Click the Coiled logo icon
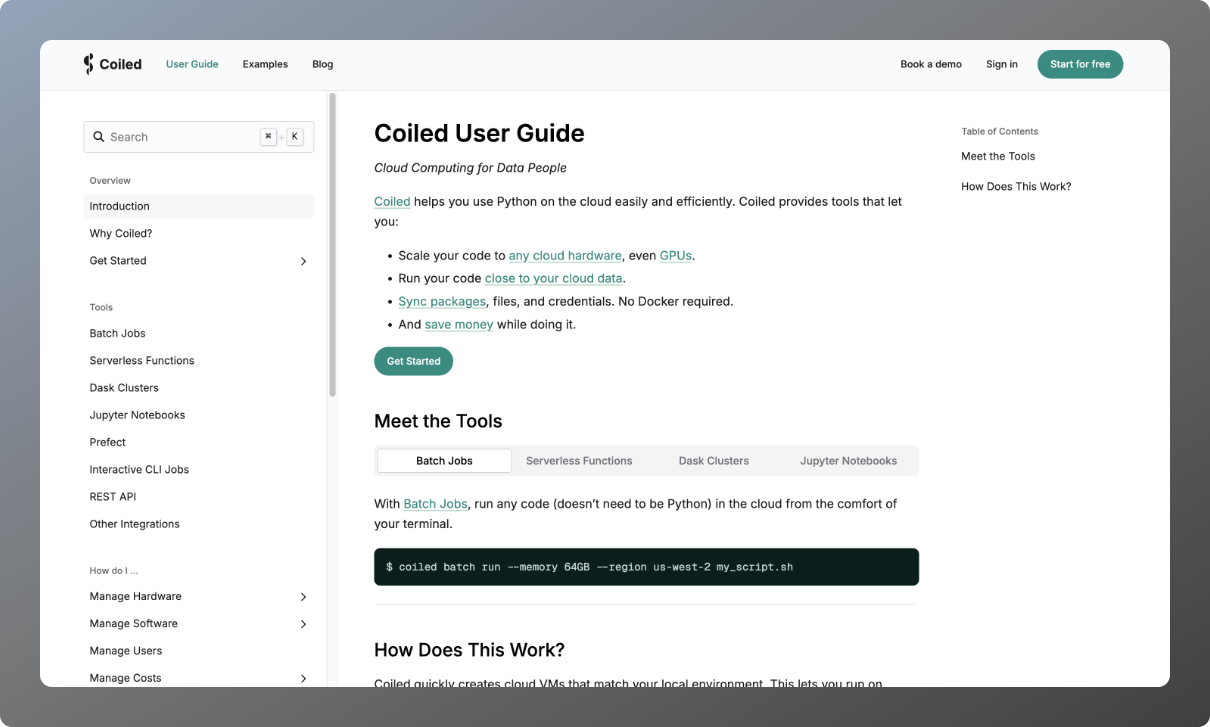This screenshot has height=727, width=1210. pyautogui.click(x=88, y=63)
